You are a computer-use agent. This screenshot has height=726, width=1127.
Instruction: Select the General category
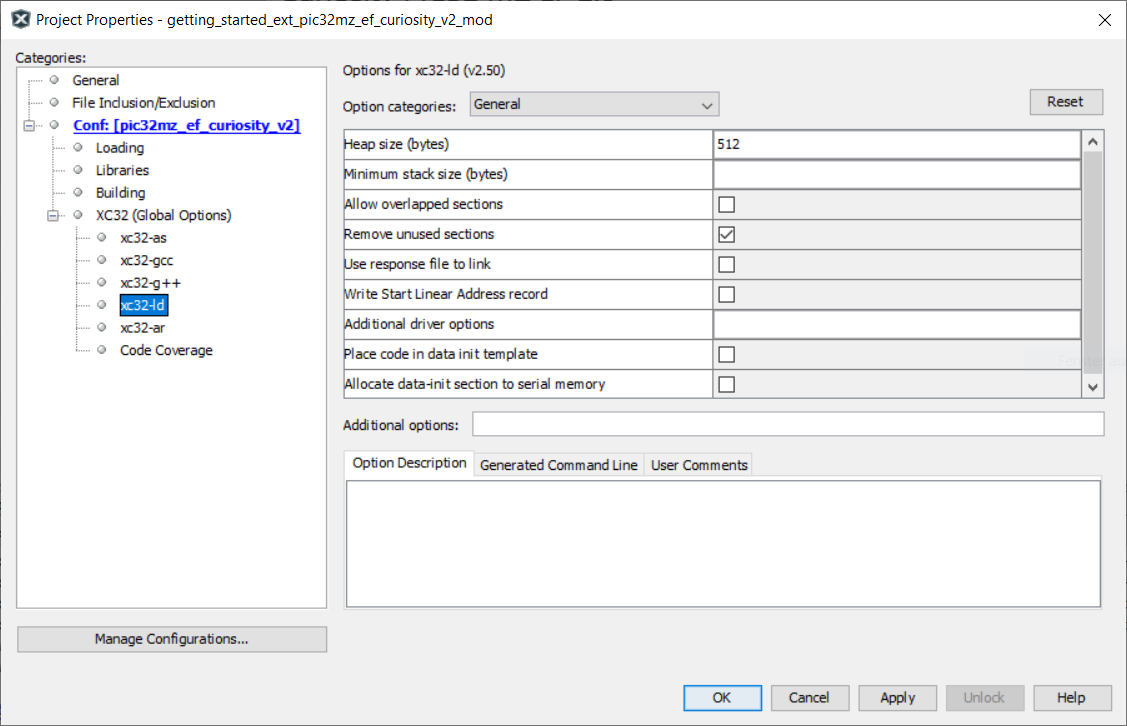96,81
